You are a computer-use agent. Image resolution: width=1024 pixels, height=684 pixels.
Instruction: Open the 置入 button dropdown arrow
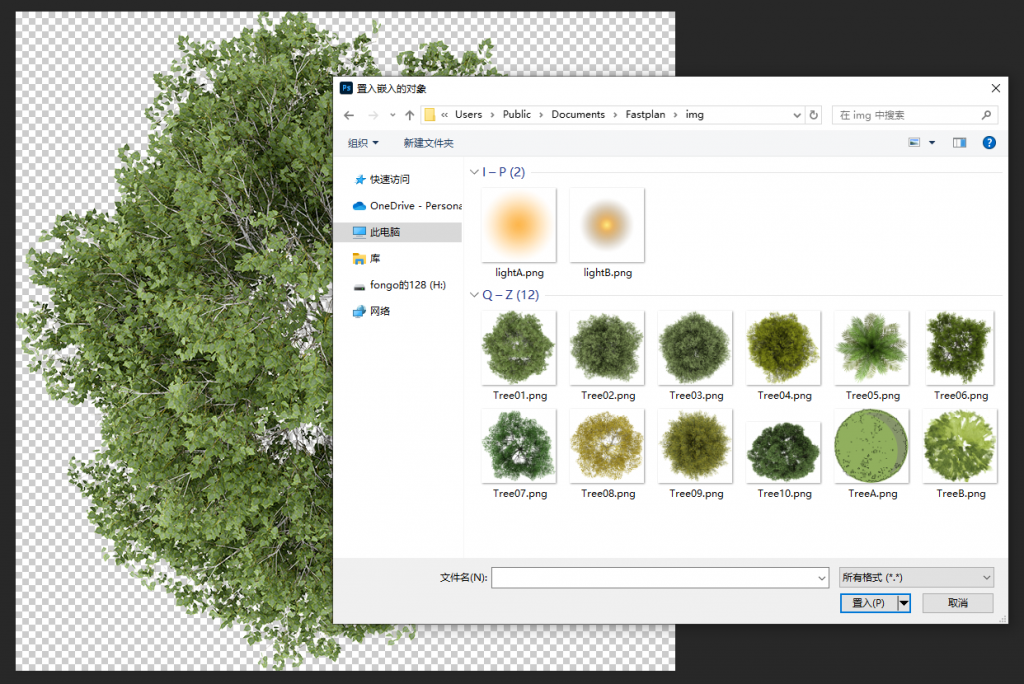(x=904, y=603)
